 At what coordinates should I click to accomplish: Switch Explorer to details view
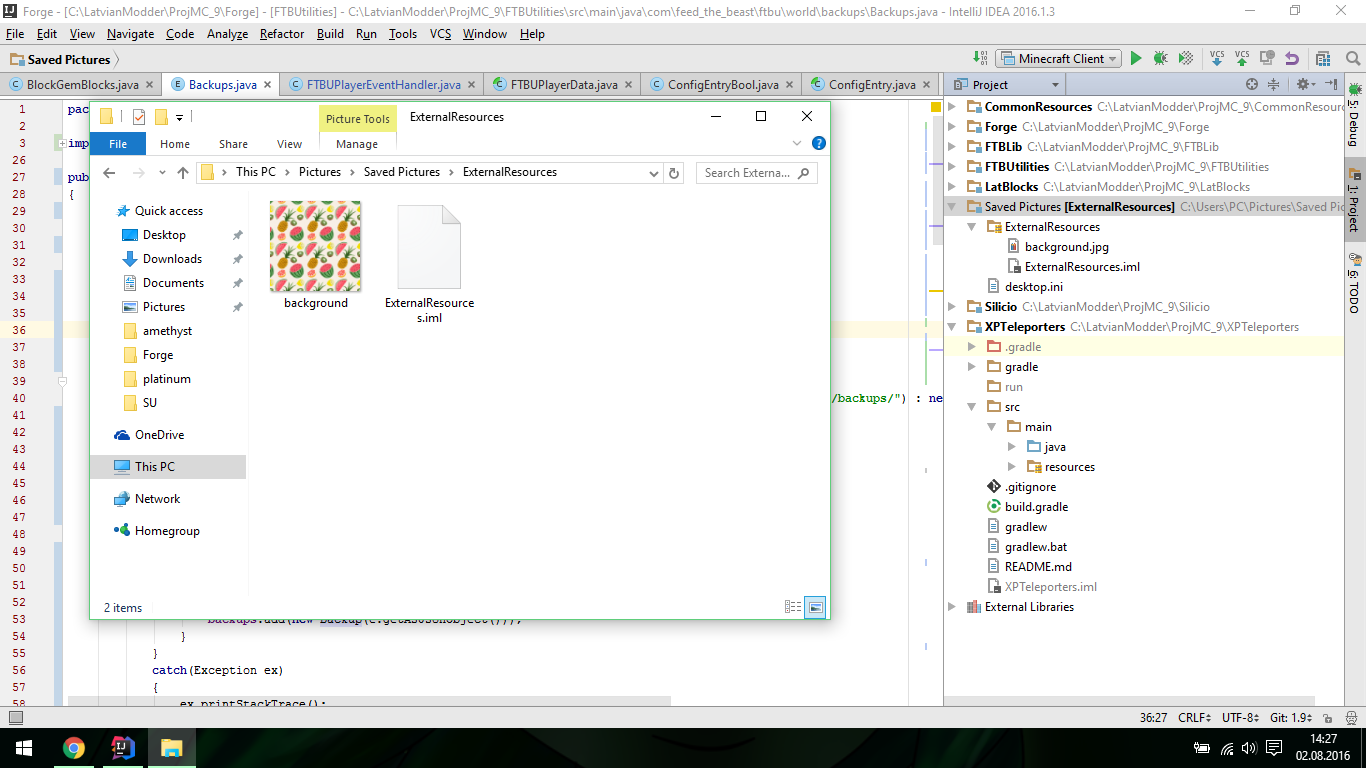coord(793,607)
